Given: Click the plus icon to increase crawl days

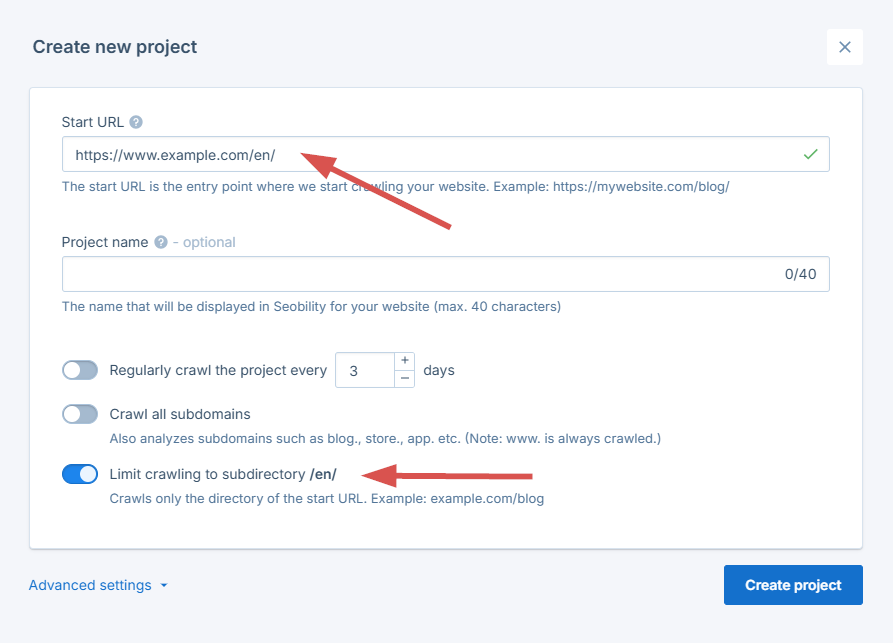Looking at the screenshot, I should 404,360.
